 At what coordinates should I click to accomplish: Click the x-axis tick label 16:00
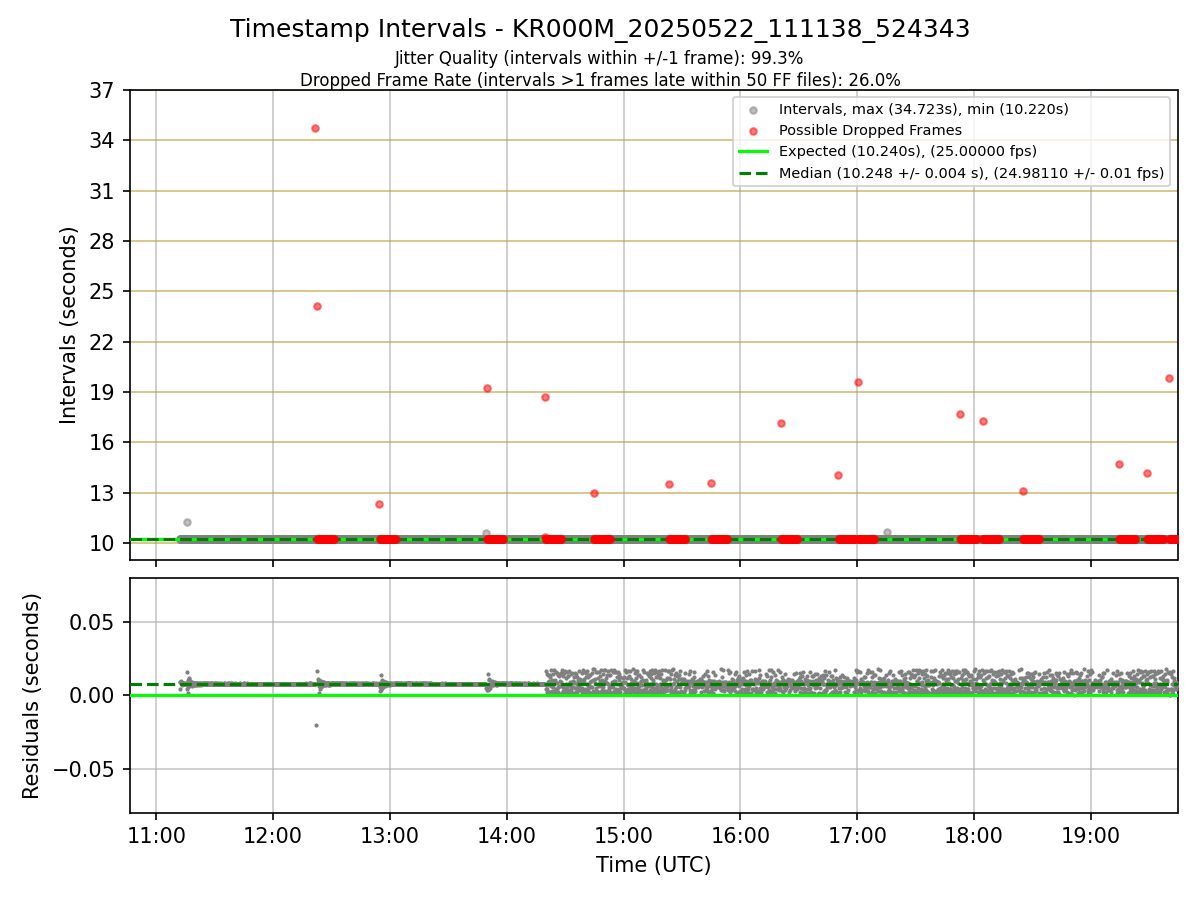point(740,836)
